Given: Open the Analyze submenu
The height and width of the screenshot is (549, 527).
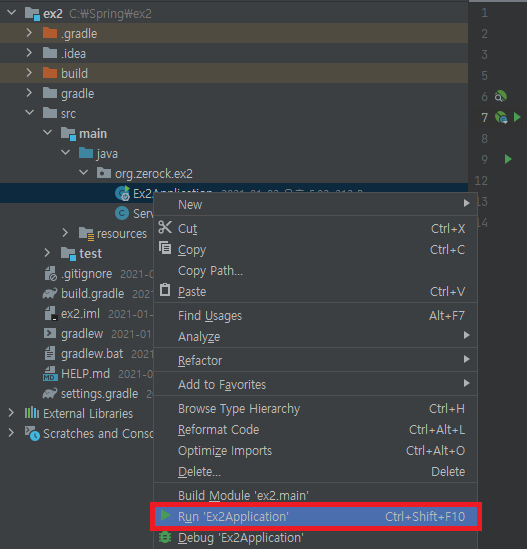Looking at the screenshot, I should tap(315, 336).
